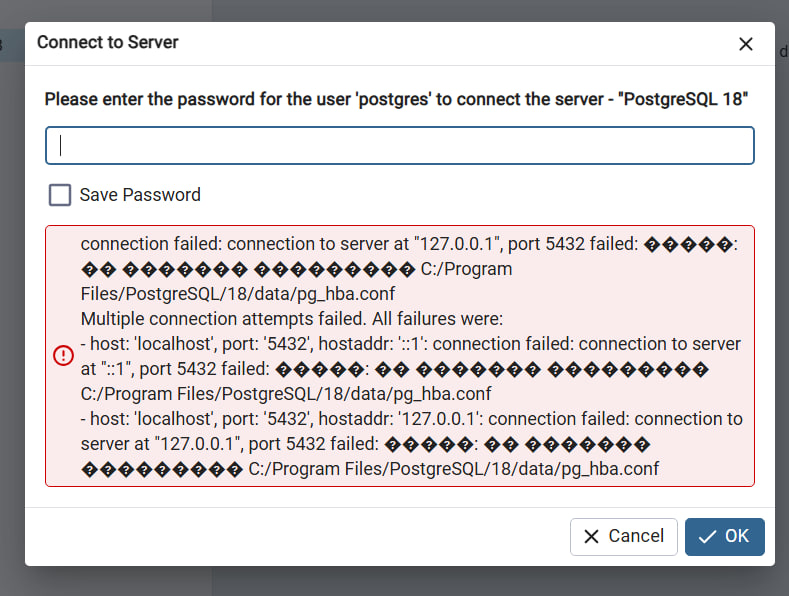Click the X icon on Cancel
Viewport: 789px width, 596px height.
coord(592,536)
